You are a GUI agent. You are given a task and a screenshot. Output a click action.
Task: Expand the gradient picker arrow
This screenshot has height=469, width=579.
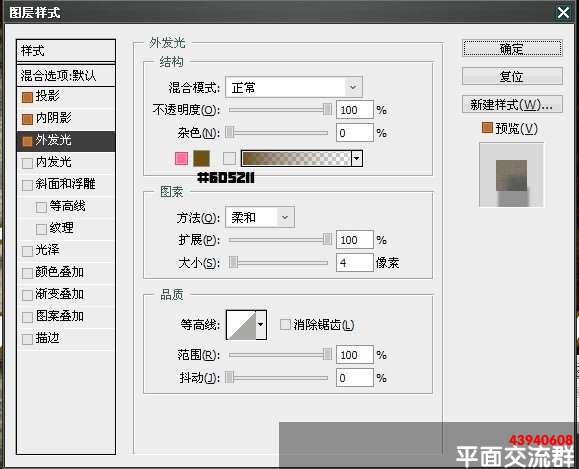coord(357,158)
